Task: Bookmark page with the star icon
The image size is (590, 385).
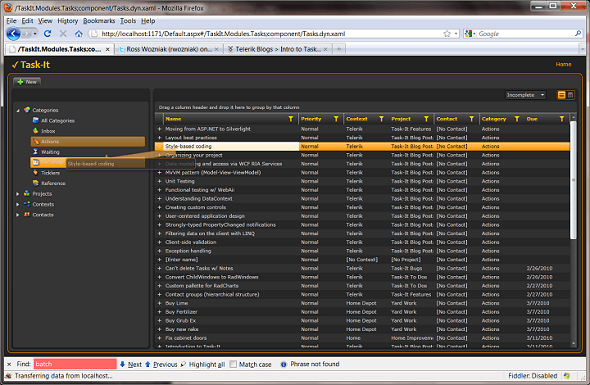Action: coord(447,34)
